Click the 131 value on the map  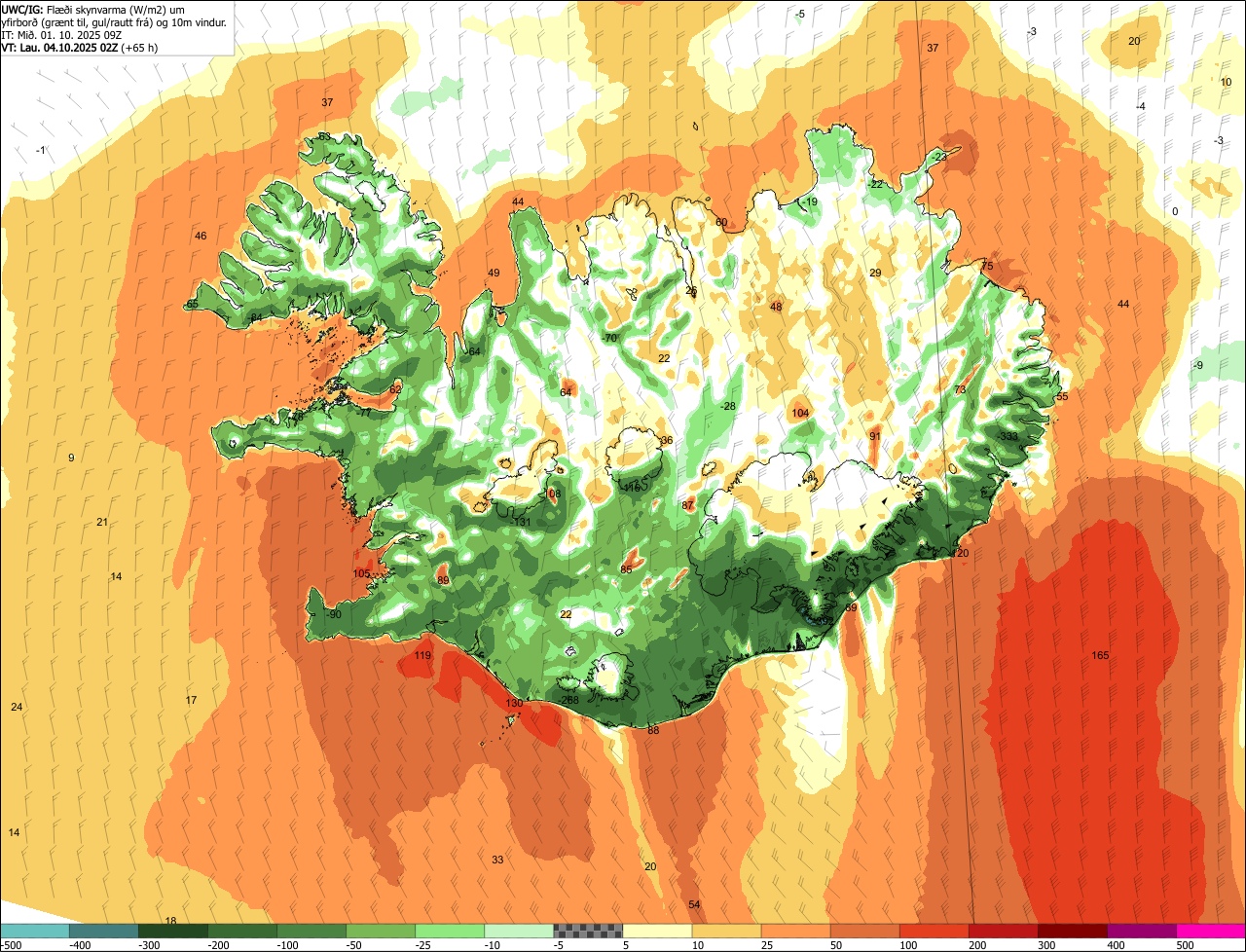[x=523, y=522]
